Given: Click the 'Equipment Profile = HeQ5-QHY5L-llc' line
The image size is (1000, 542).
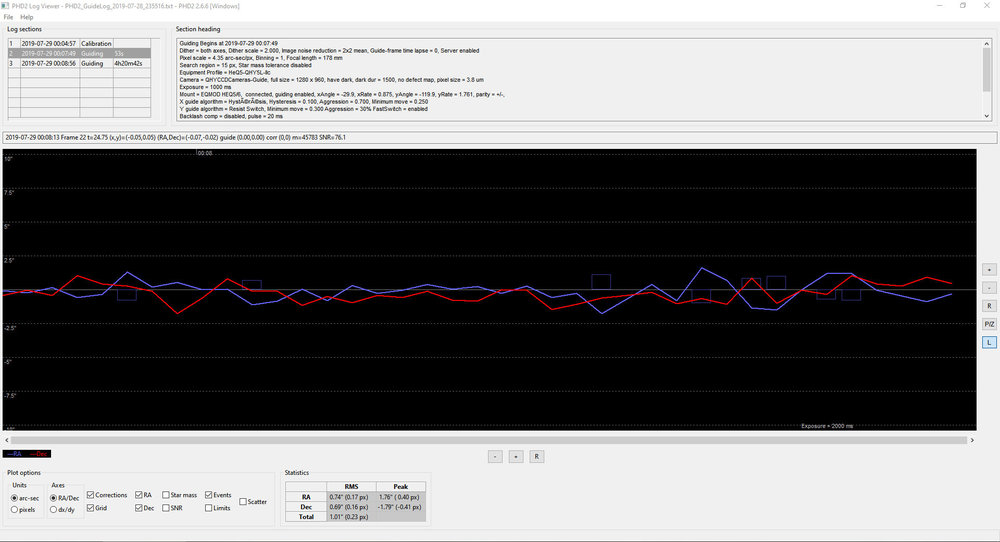Looking at the screenshot, I should pos(225,73).
